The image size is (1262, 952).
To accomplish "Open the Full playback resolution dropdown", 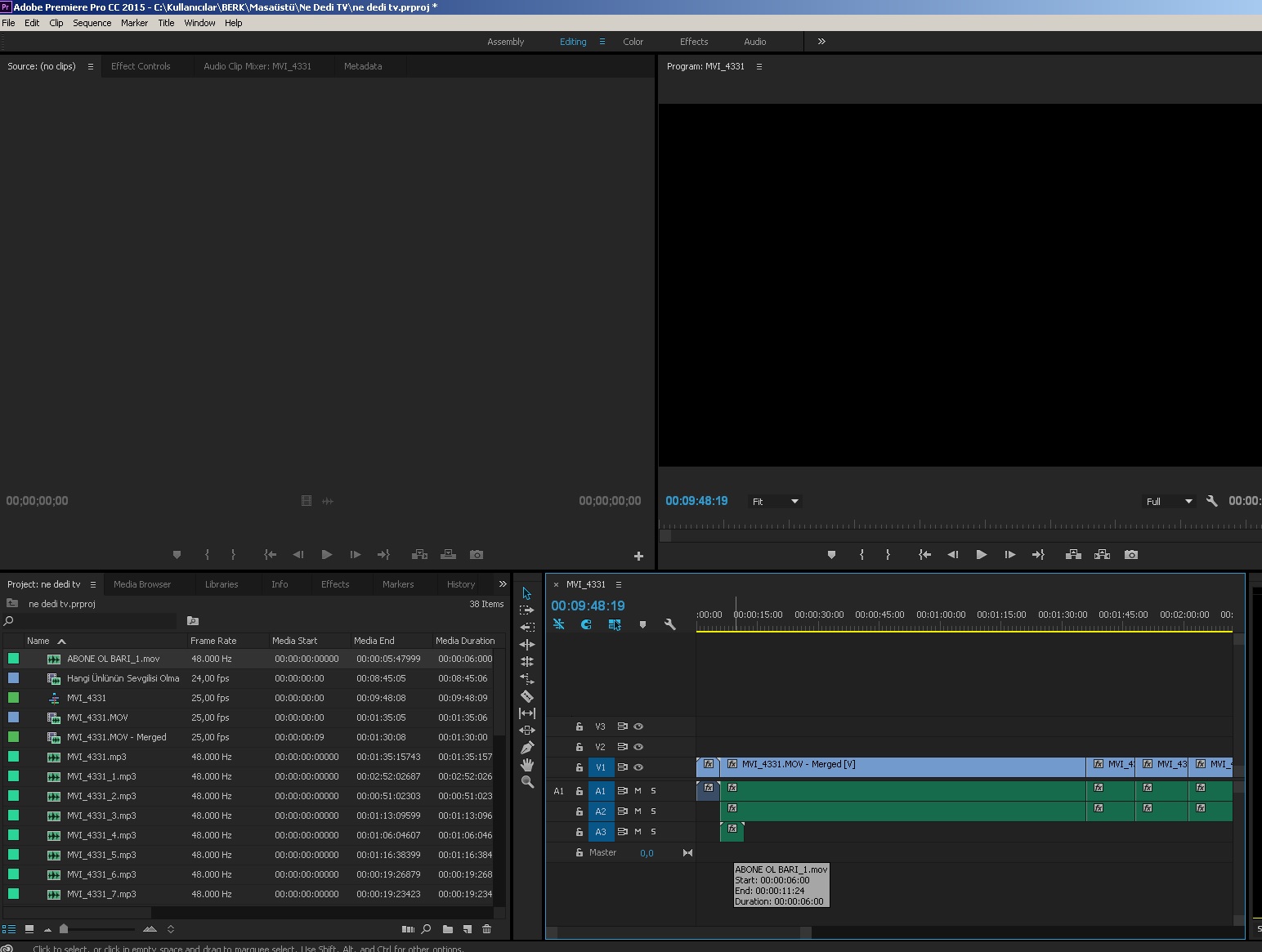I will click(1170, 502).
